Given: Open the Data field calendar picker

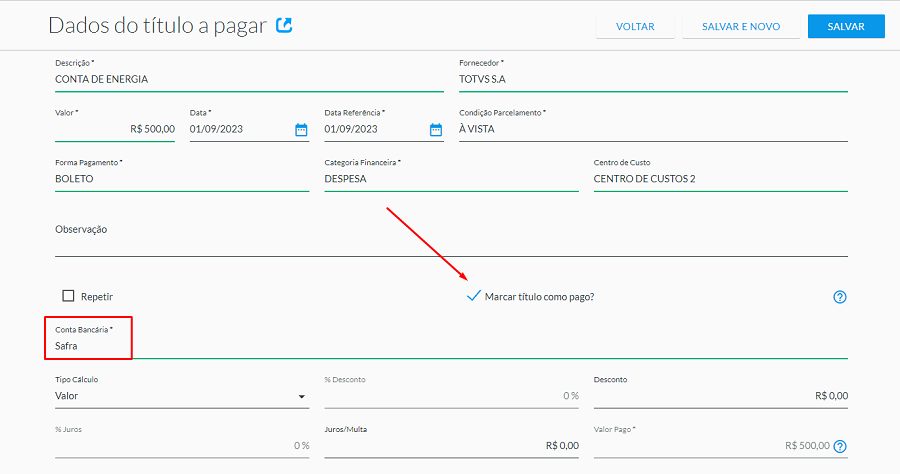Looking at the screenshot, I should click(x=301, y=130).
